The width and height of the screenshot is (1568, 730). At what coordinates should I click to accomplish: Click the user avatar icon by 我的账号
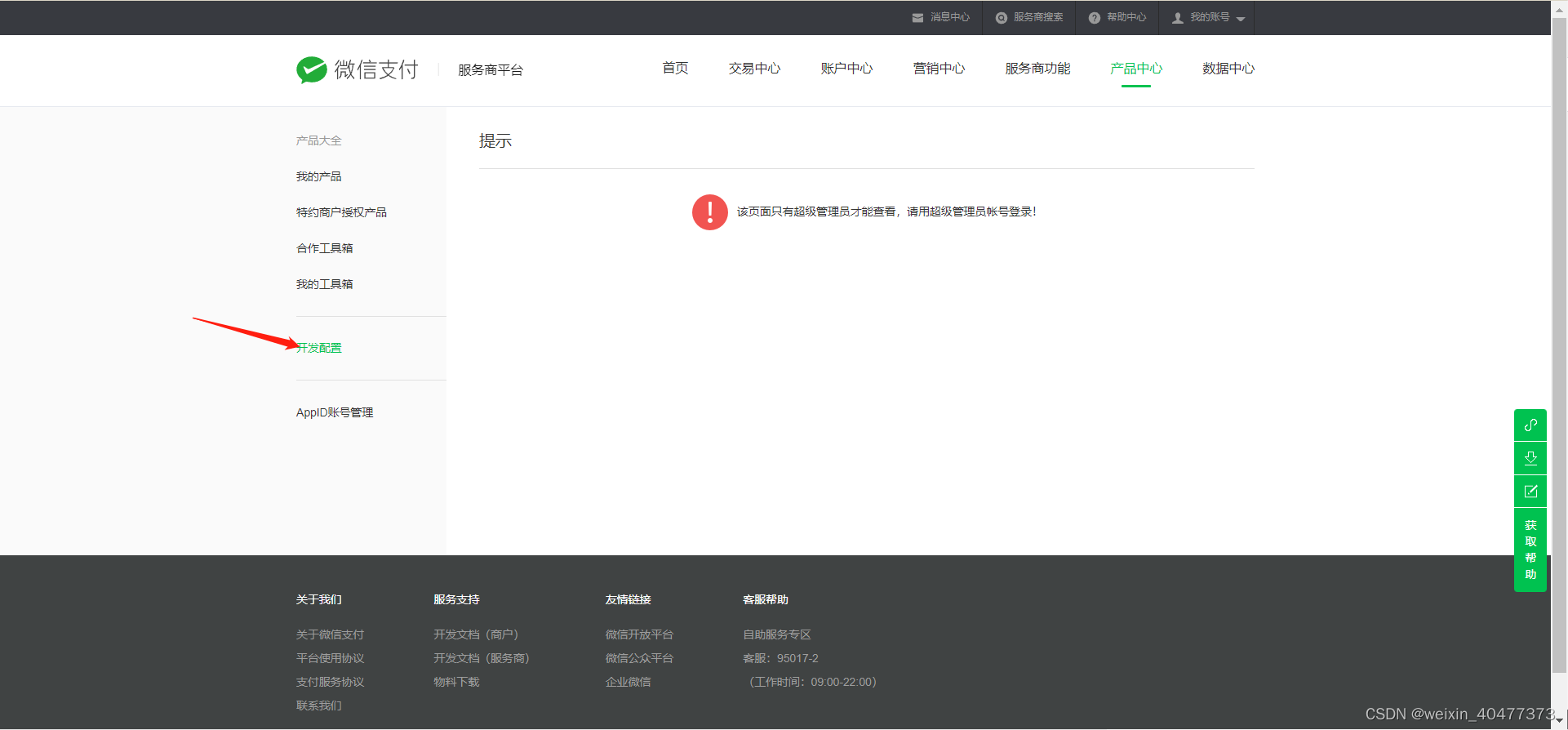(x=1178, y=18)
